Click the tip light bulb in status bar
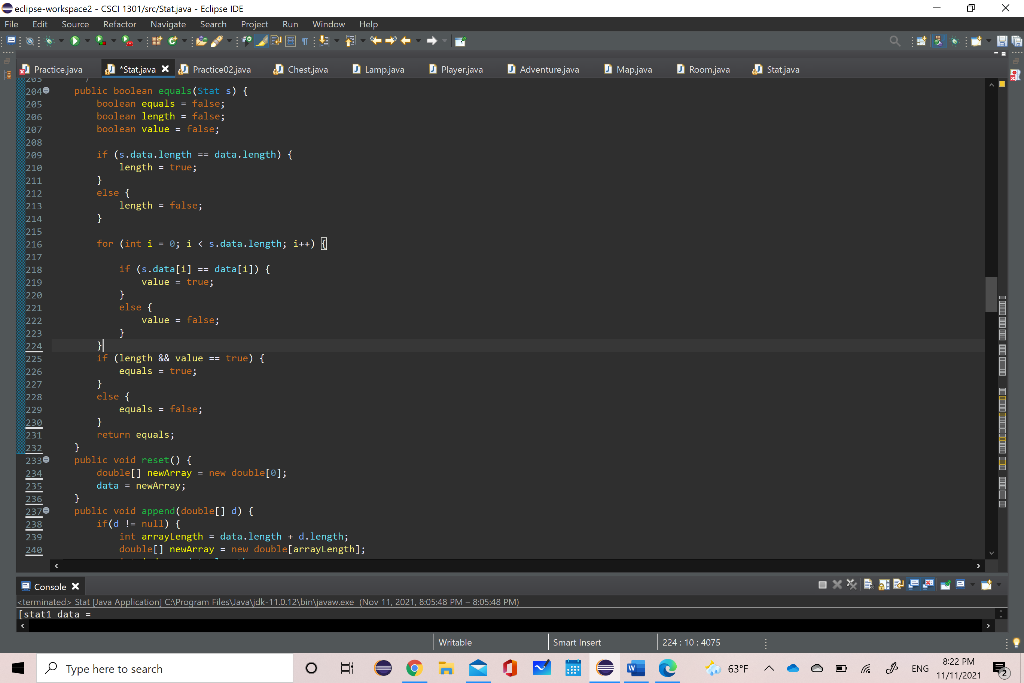Screen dimensions: 1024x683 coord(1016,643)
